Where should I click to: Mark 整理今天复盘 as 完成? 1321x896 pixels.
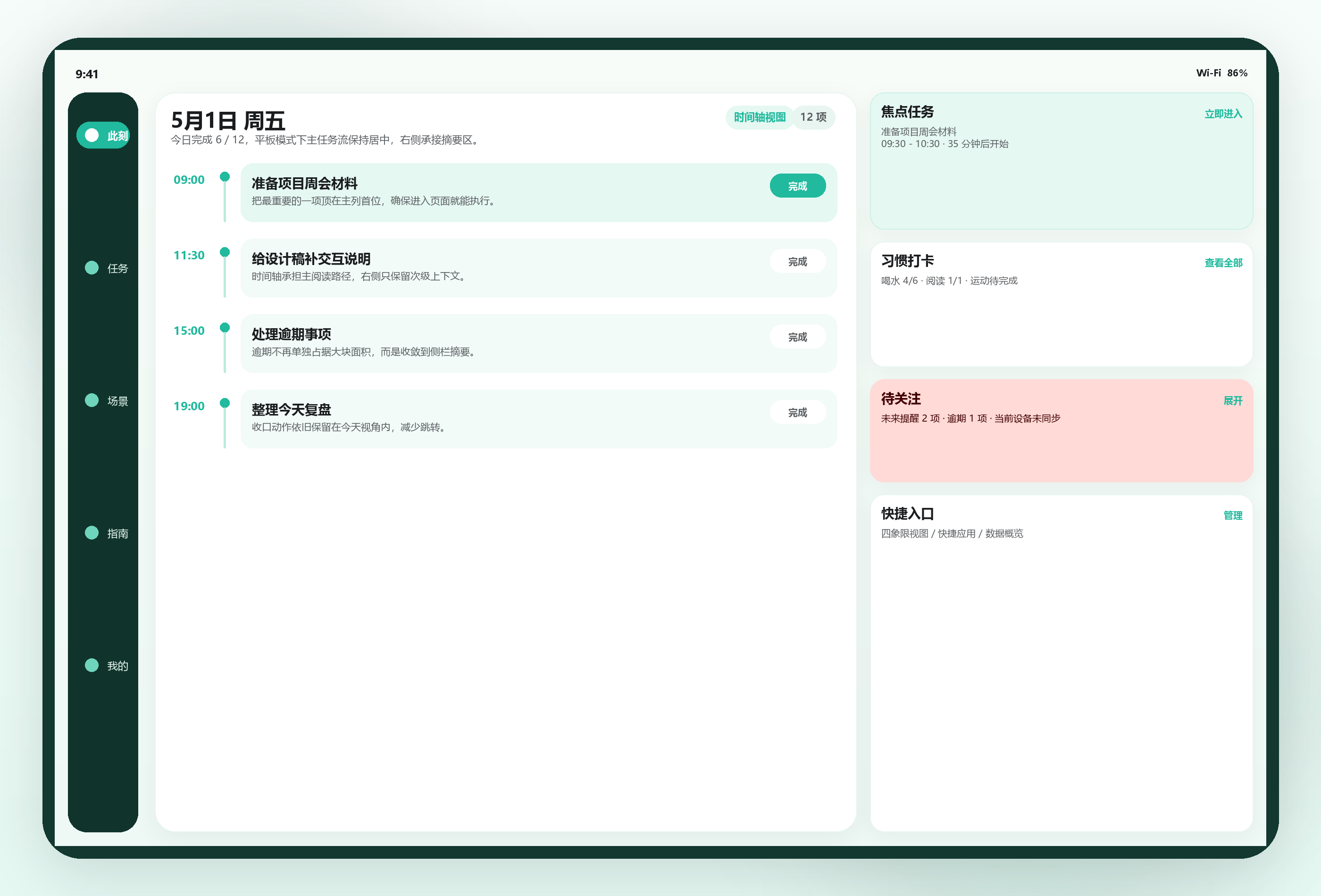797,413
